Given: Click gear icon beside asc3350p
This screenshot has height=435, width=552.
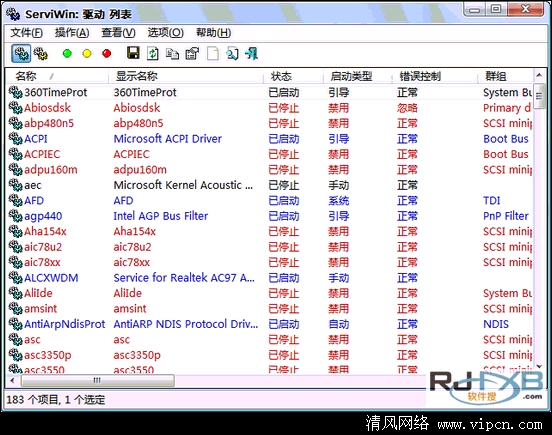Looking at the screenshot, I should coord(15,355).
